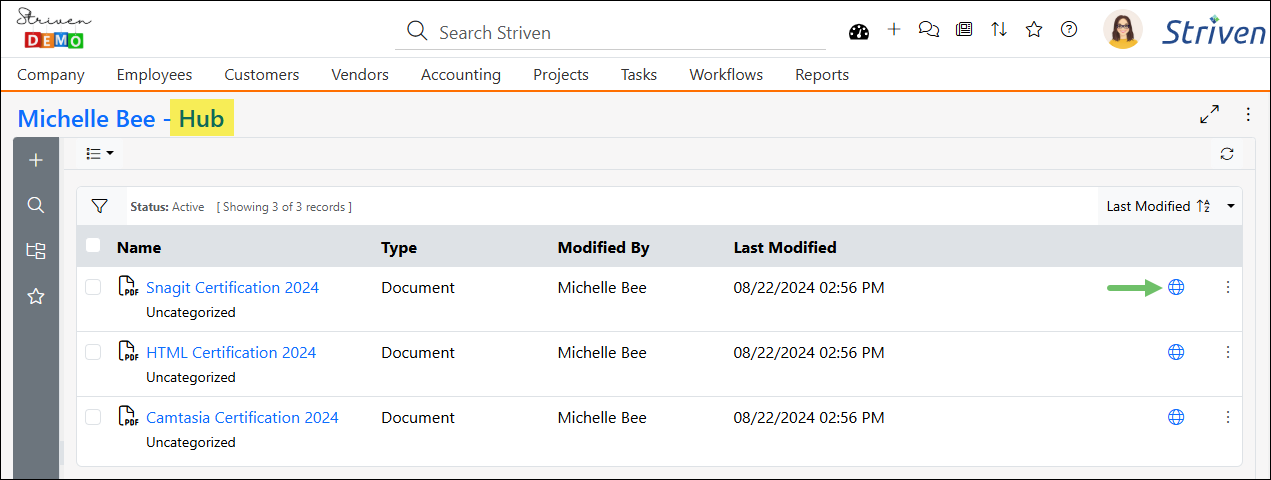1271x480 pixels.
Task: Open the help question mark icon
Action: coord(1069,29)
